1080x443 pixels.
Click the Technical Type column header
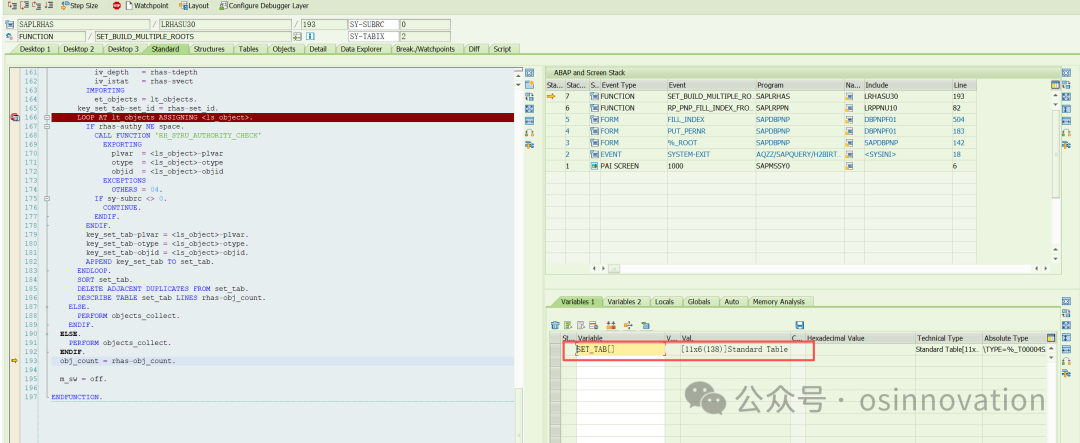(x=948, y=338)
